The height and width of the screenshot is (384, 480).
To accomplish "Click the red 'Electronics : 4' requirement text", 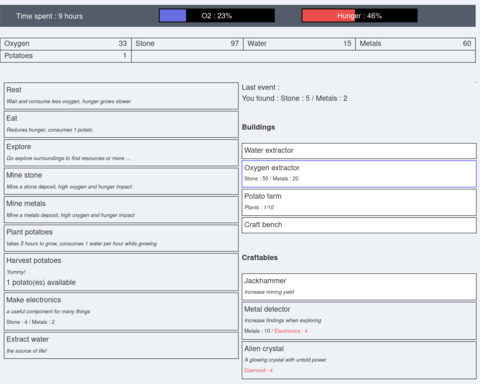I will pos(291,331).
